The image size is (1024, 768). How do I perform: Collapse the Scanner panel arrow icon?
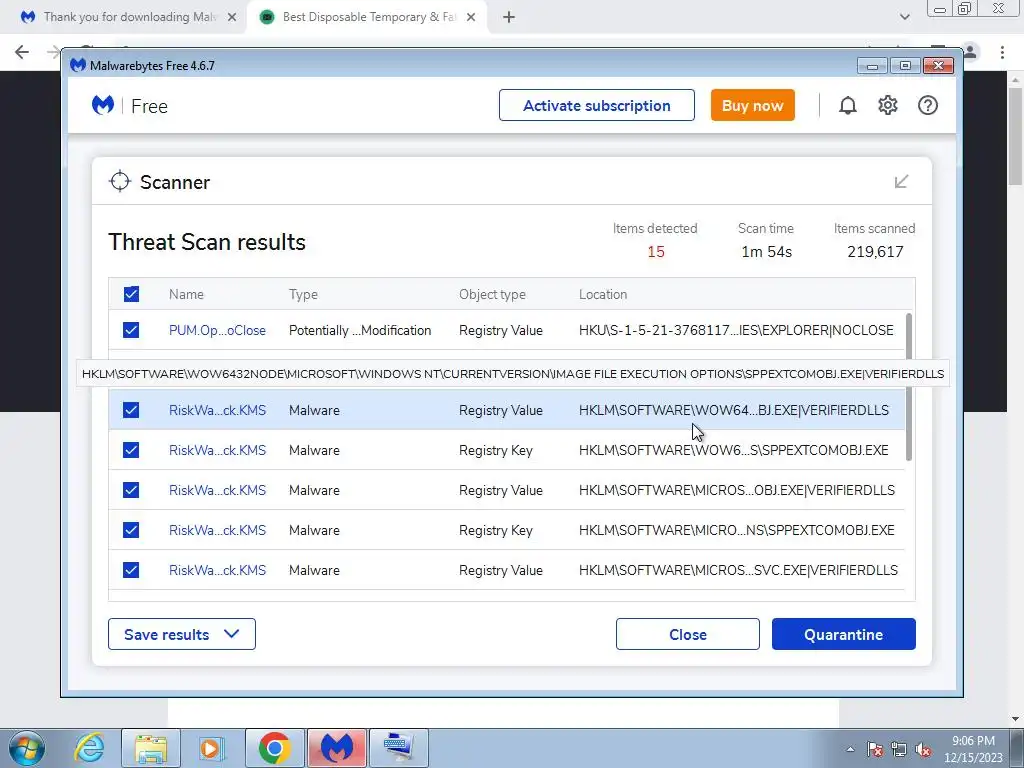point(901,181)
